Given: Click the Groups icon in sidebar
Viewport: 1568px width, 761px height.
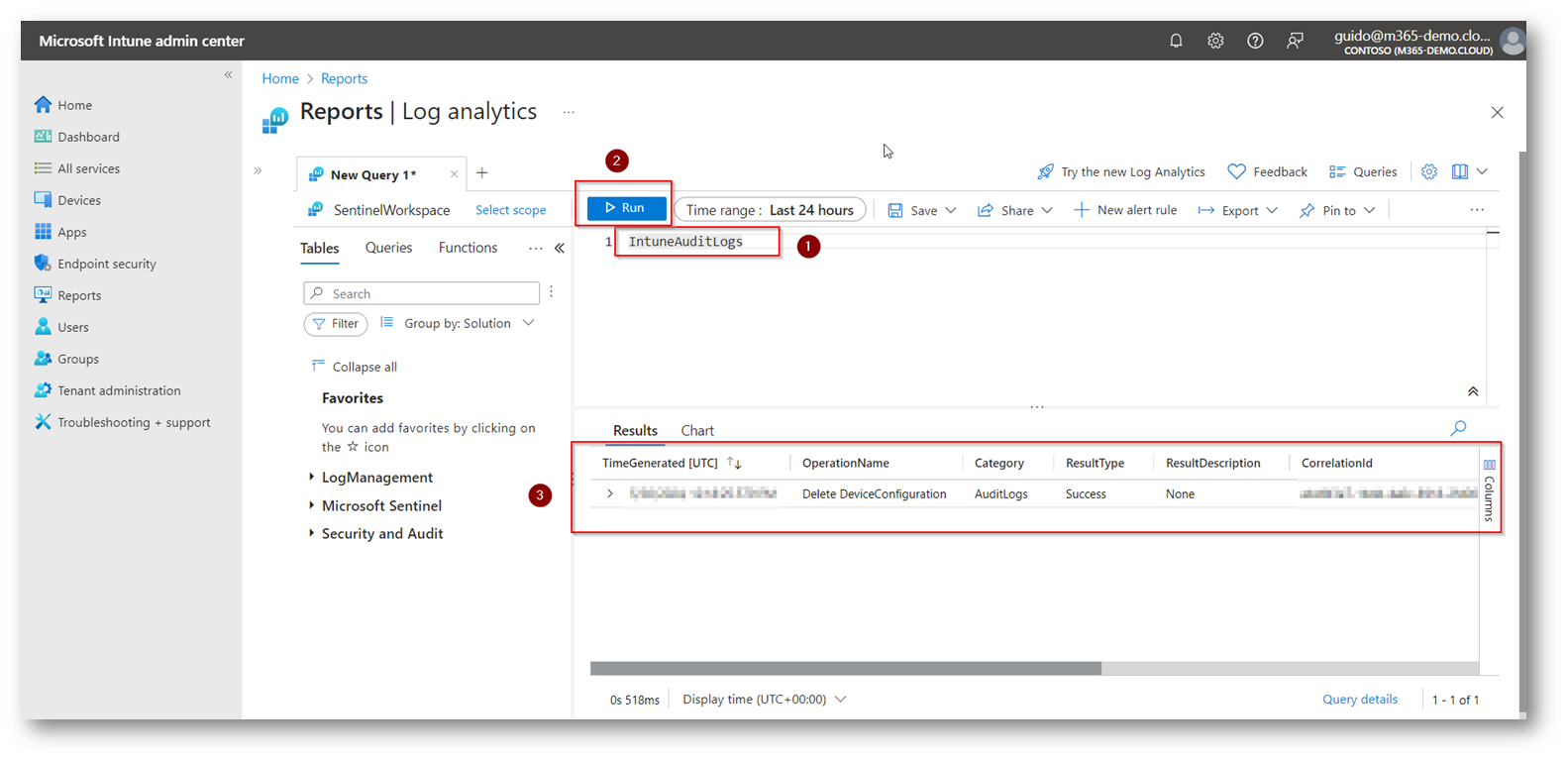Looking at the screenshot, I should [x=43, y=358].
